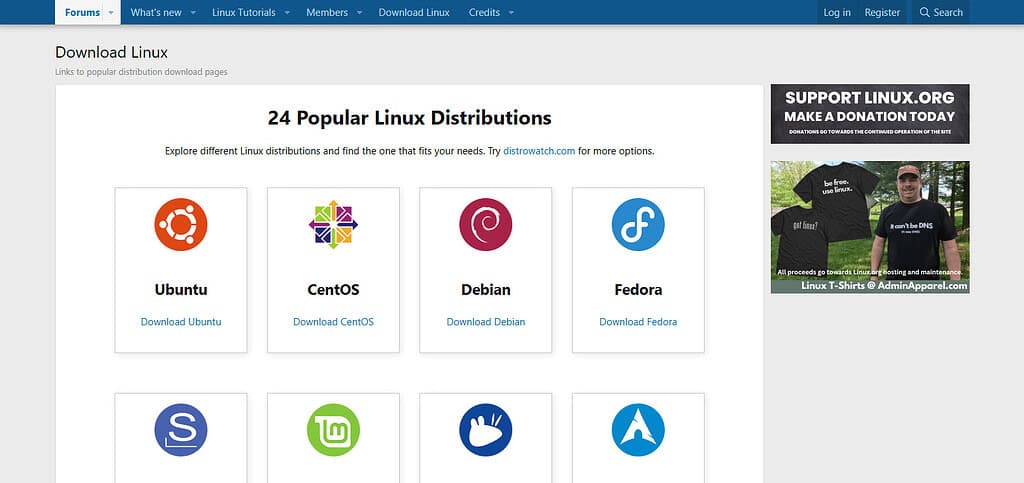Click the Log in link

[x=837, y=12]
